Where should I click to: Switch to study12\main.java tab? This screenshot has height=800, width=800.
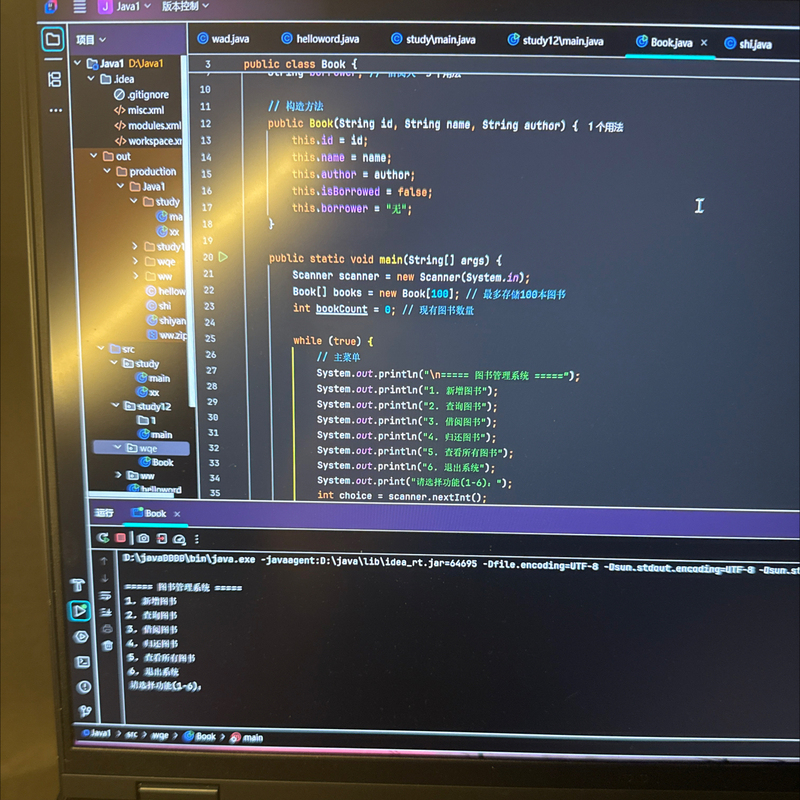tap(556, 40)
